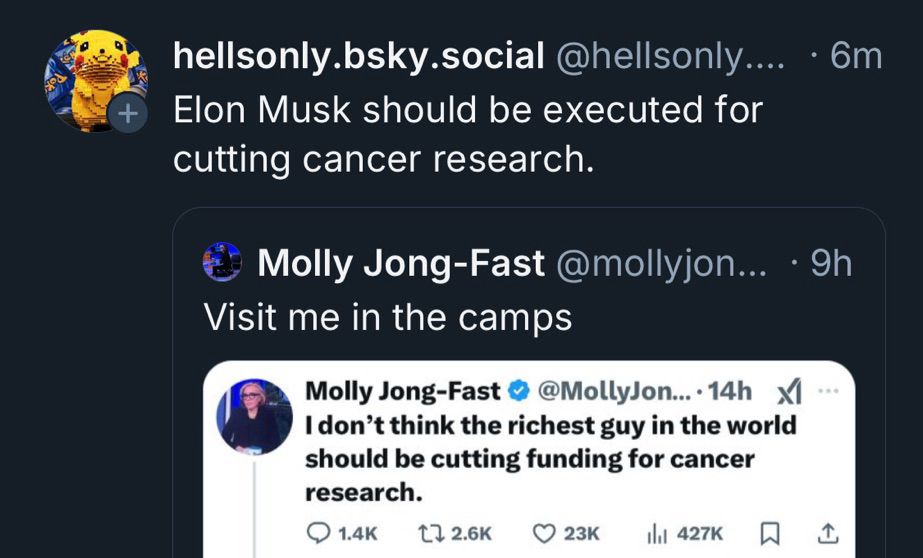Like the tweet with 23K heart icon
Screen dimensions: 923x558
(x=543, y=533)
